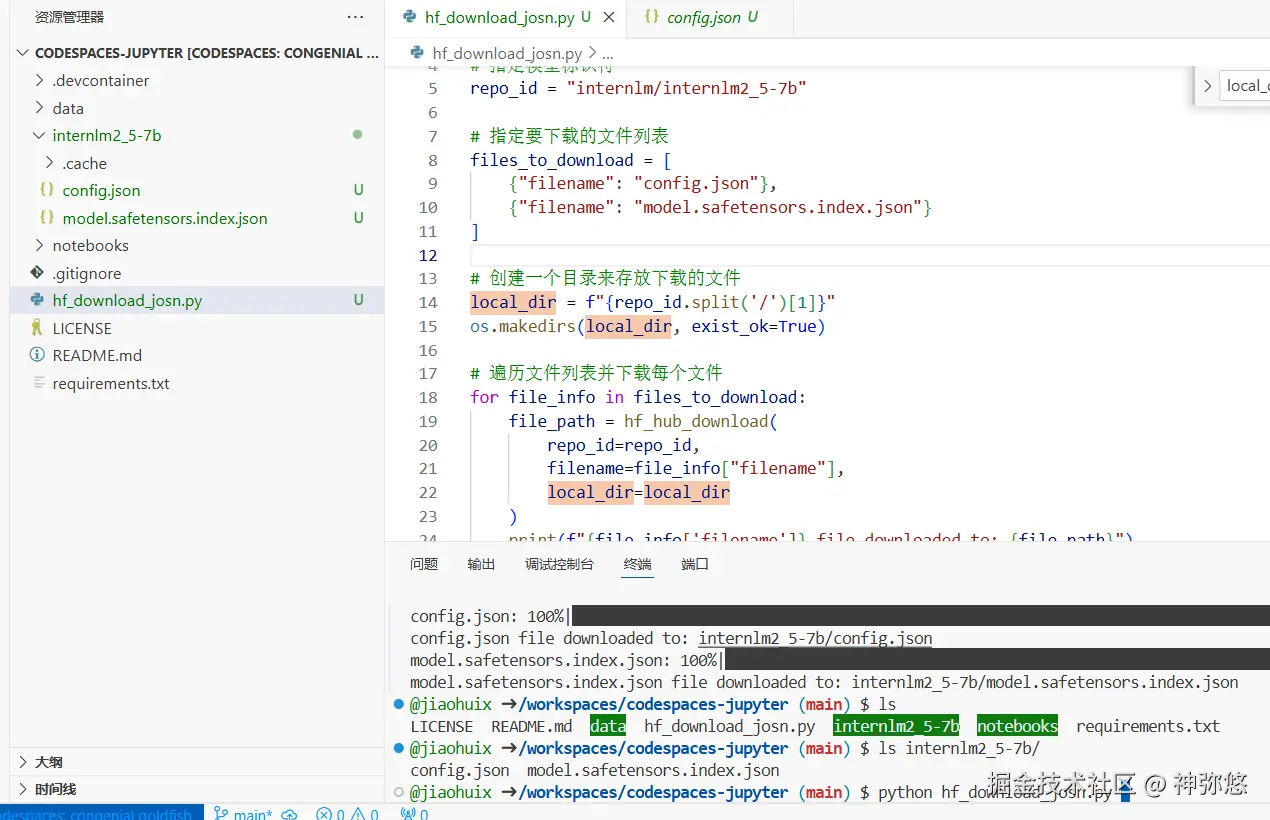This screenshot has height=820, width=1270.
Task: Click git branch main* in status bar
Action: tap(242, 813)
